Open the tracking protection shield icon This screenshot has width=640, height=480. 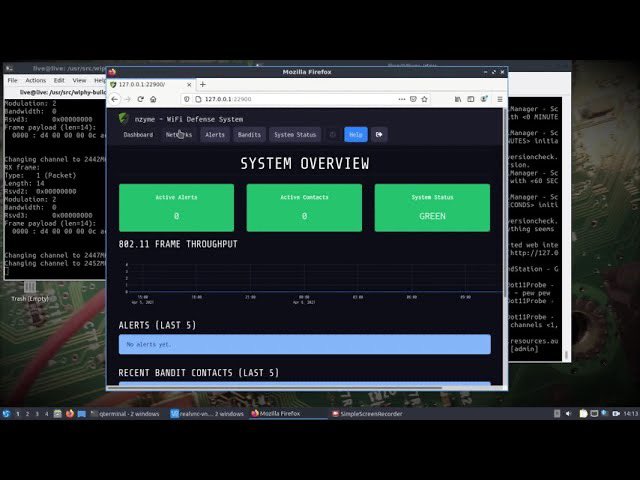coord(187,99)
